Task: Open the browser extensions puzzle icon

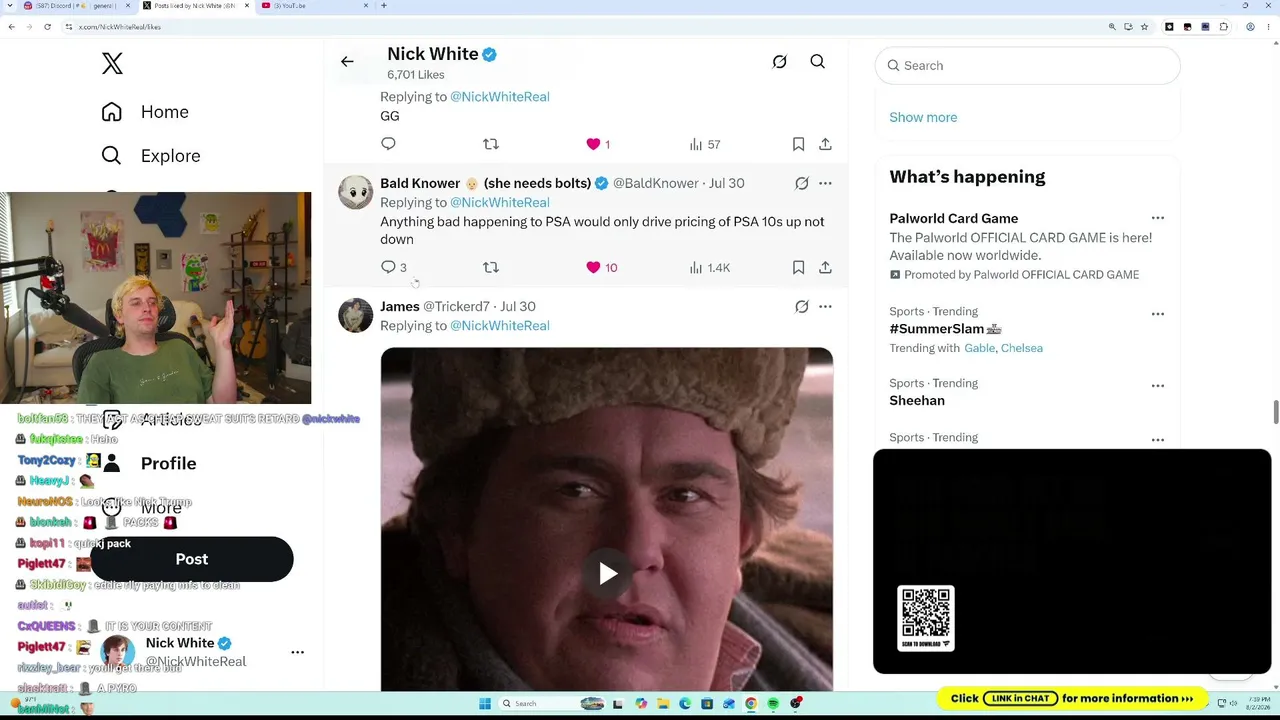Action: (x=1224, y=27)
